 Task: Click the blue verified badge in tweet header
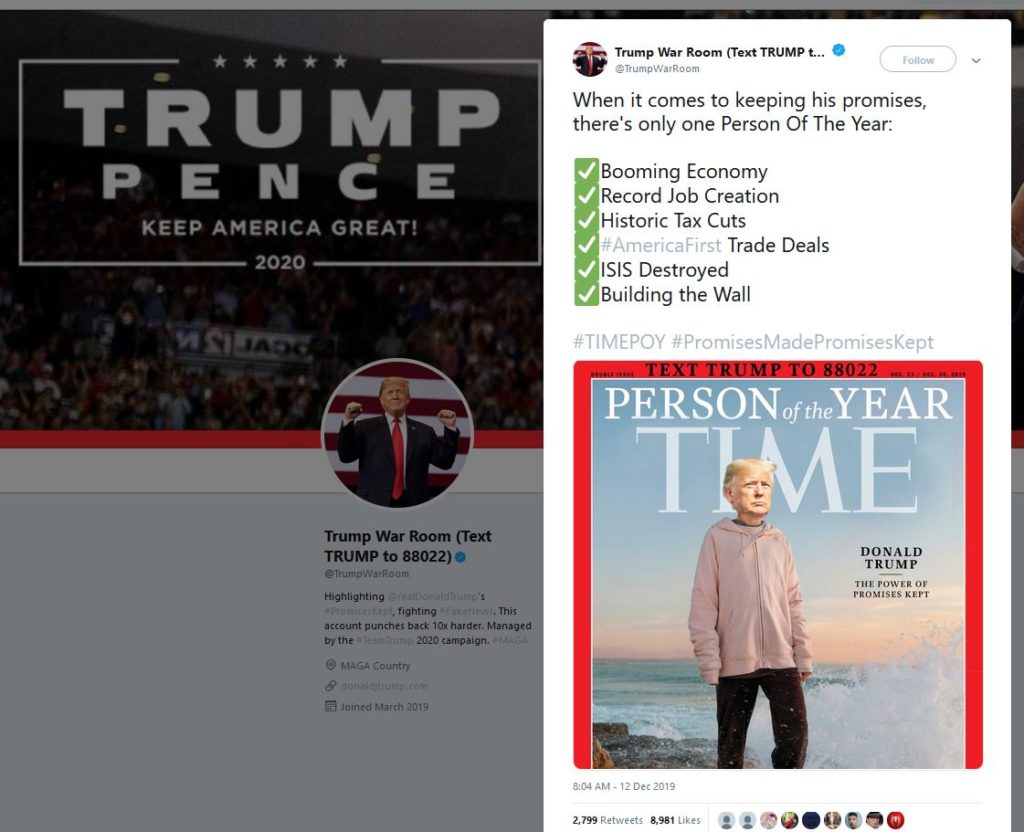(x=839, y=50)
